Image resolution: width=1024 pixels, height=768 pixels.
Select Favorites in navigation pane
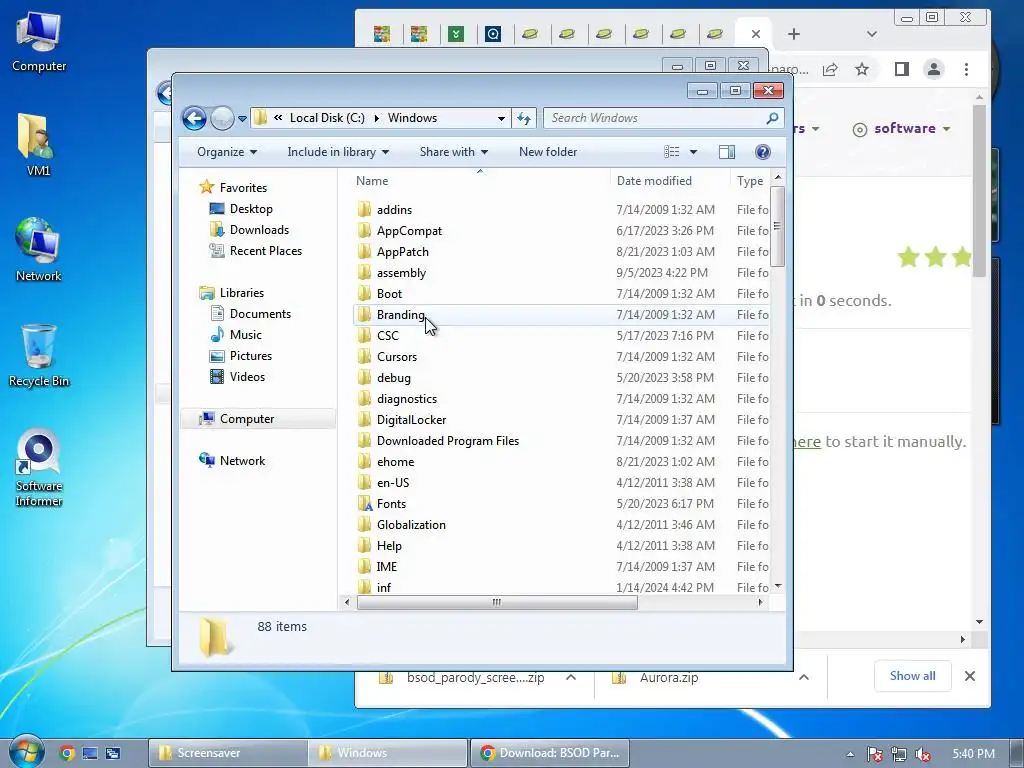[x=243, y=188]
